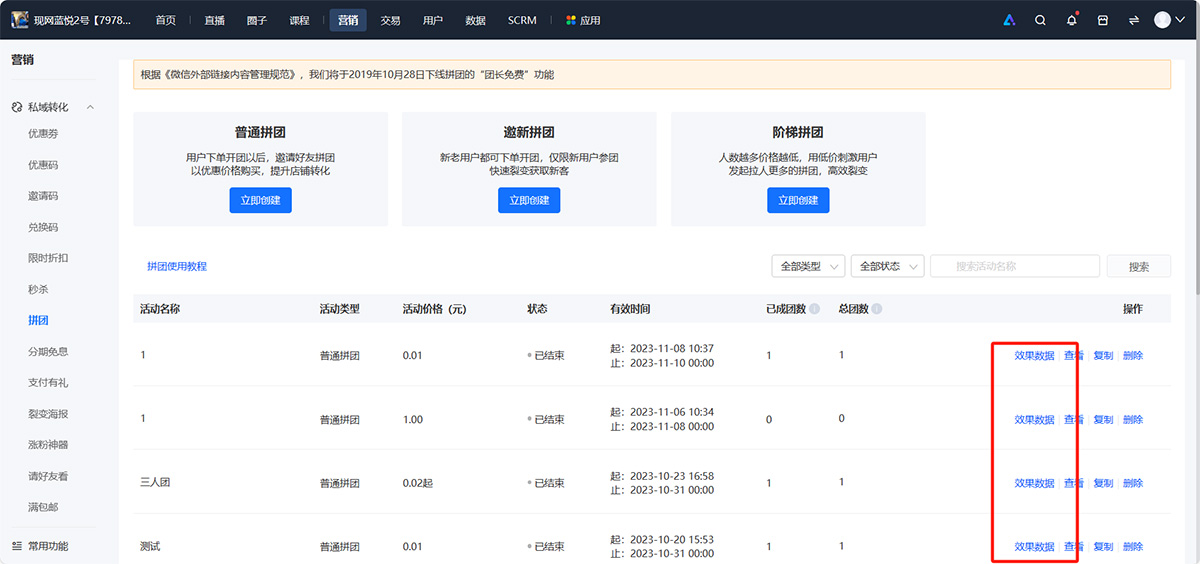Click 立即创建 under 普通拼团
Image resolution: width=1200 pixels, height=564 pixels.
click(260, 200)
